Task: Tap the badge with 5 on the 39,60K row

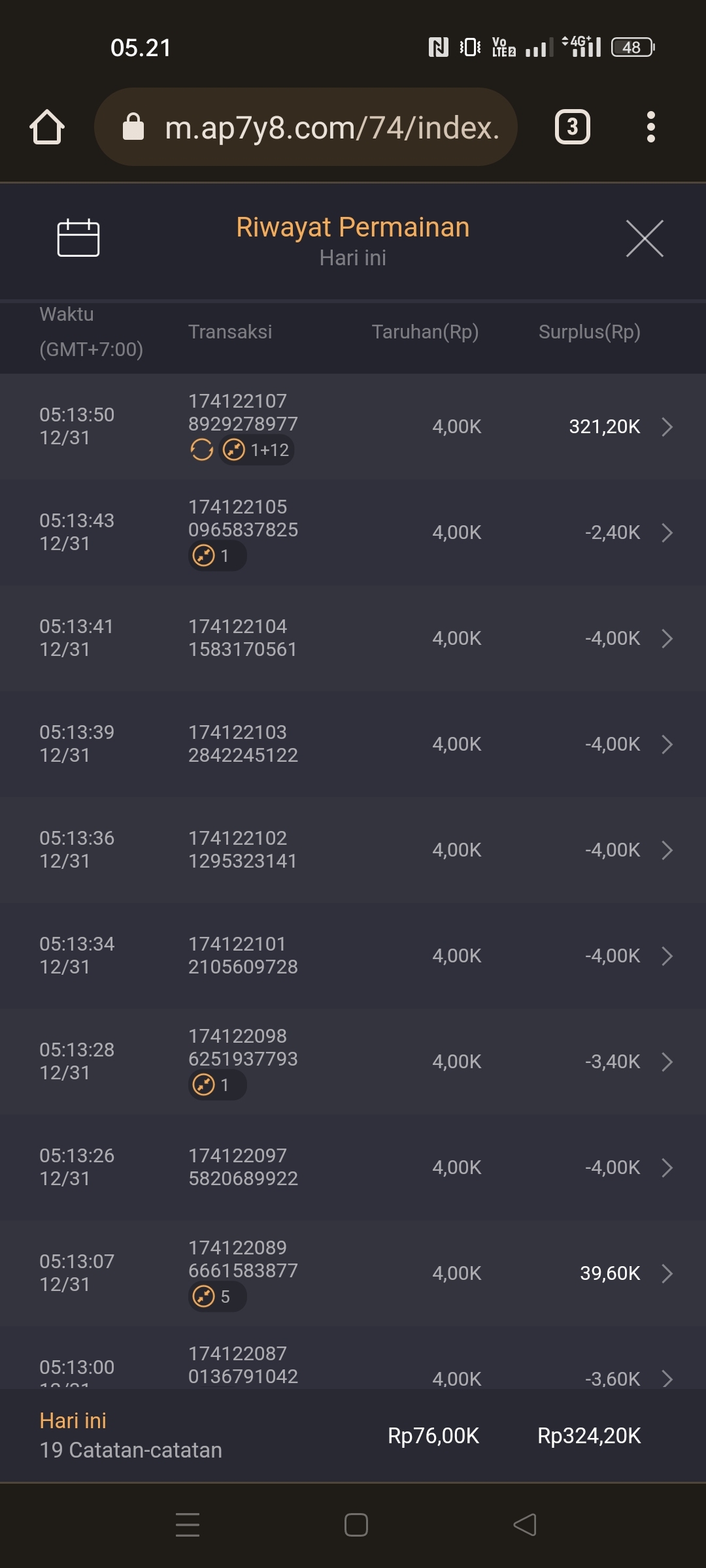Action: [217, 1297]
